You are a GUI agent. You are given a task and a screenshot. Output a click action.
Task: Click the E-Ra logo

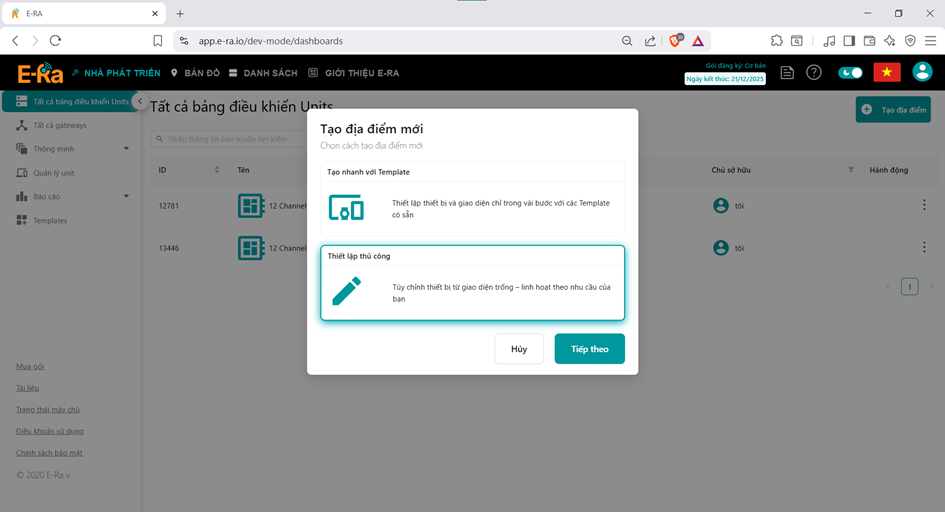pos(40,73)
